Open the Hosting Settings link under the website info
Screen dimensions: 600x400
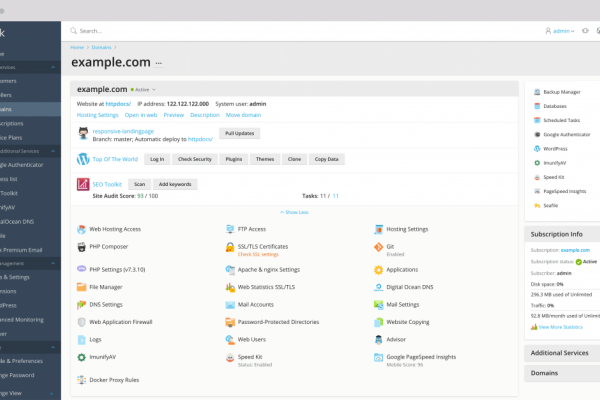[97, 115]
